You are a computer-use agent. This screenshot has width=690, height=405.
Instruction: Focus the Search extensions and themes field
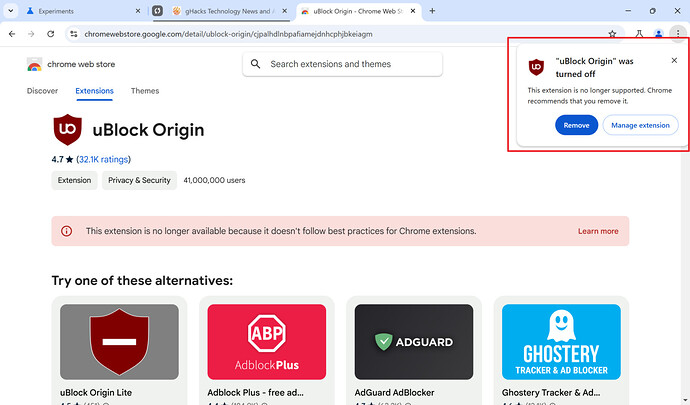350,64
